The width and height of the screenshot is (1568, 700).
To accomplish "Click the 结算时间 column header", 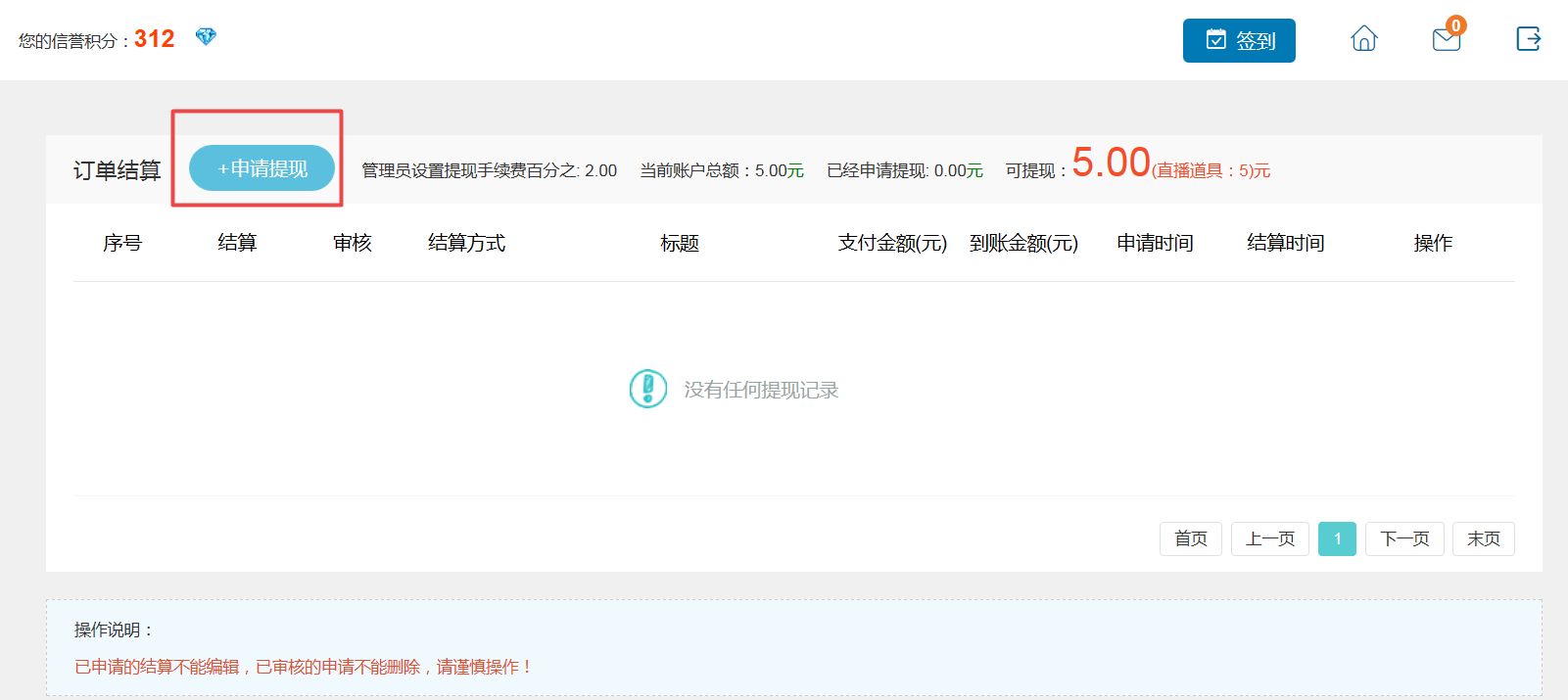I will (x=1286, y=243).
